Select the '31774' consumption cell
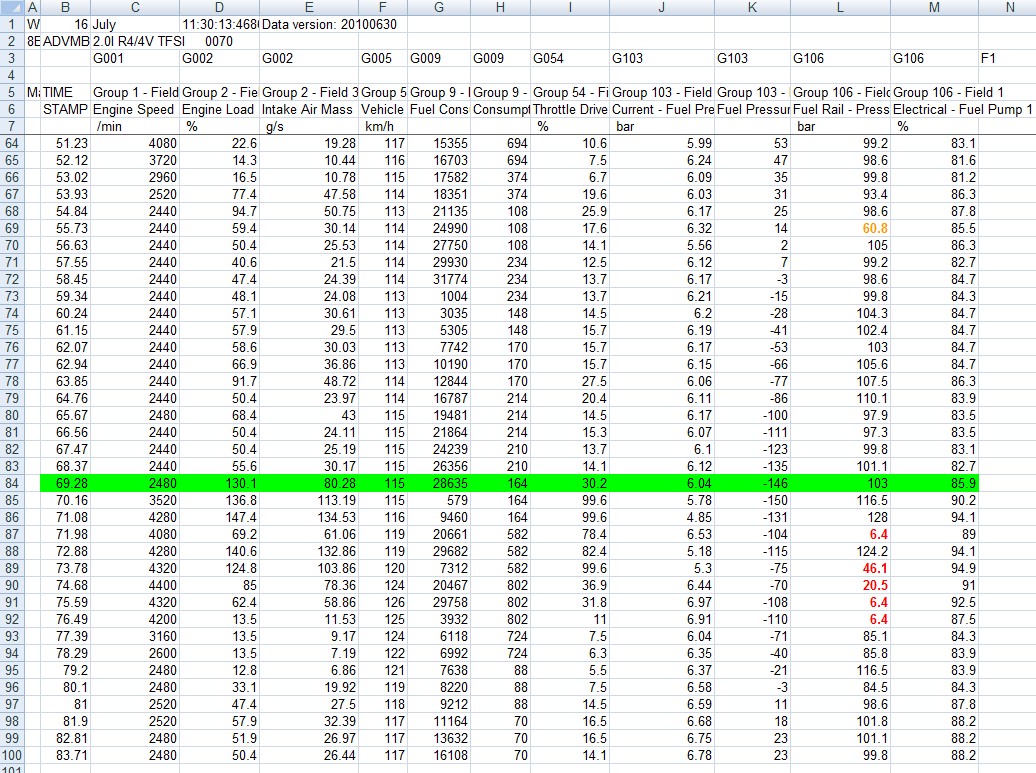1036x773 pixels. point(439,279)
